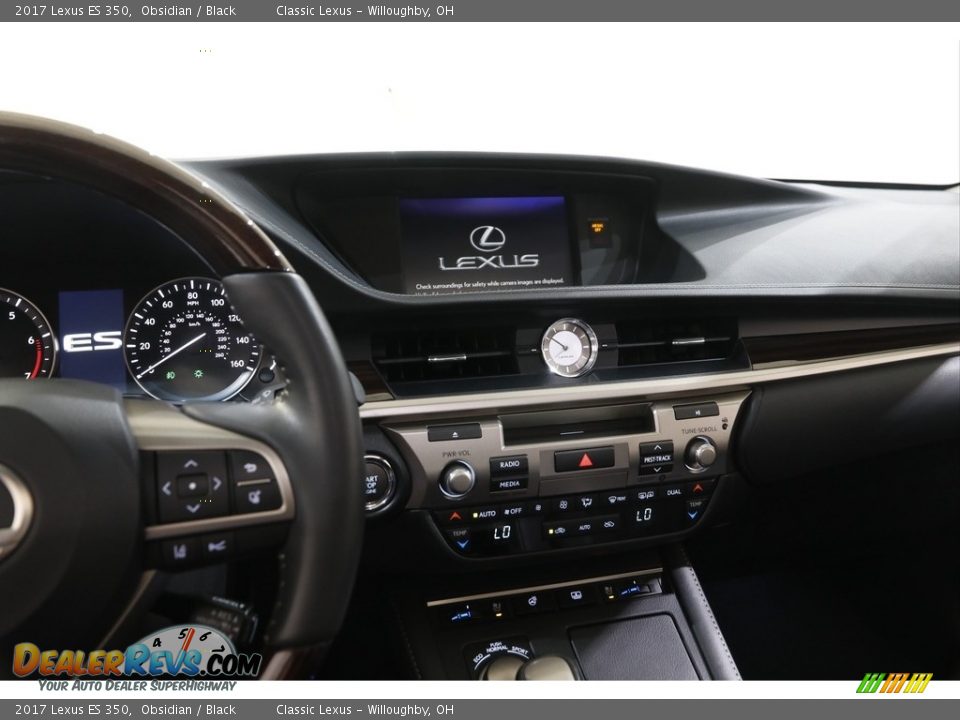
Task: Activate front windshield defroster
Action: (616, 499)
